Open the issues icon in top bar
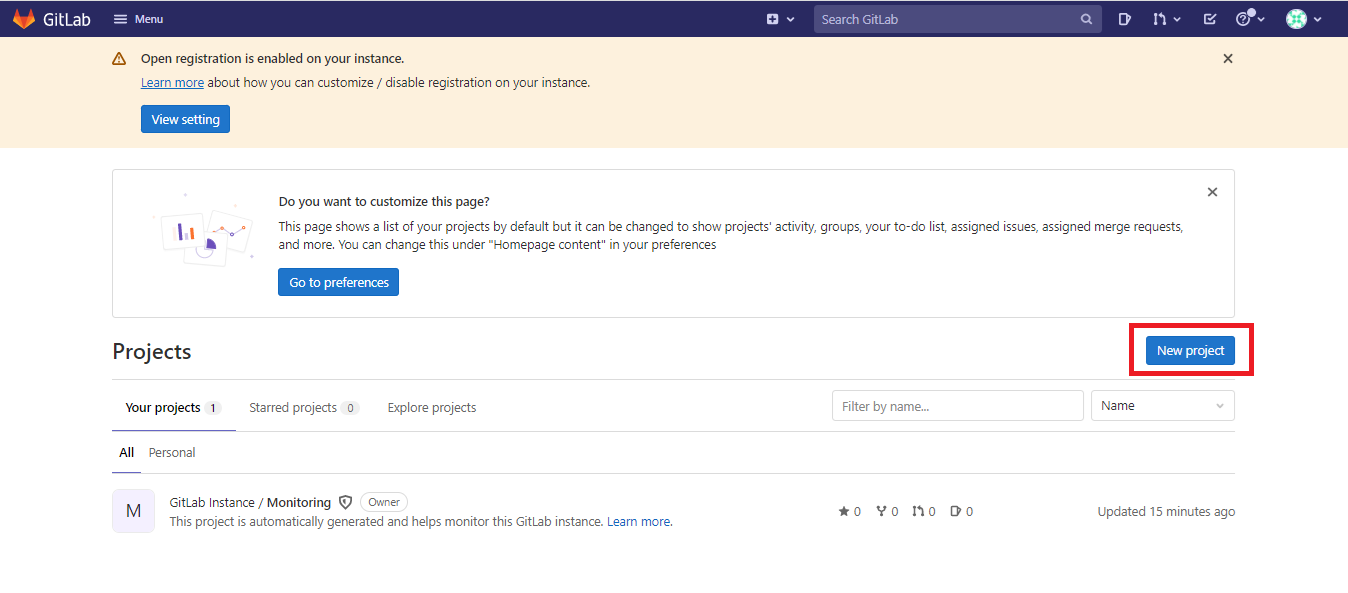1348x593 pixels. (1124, 19)
